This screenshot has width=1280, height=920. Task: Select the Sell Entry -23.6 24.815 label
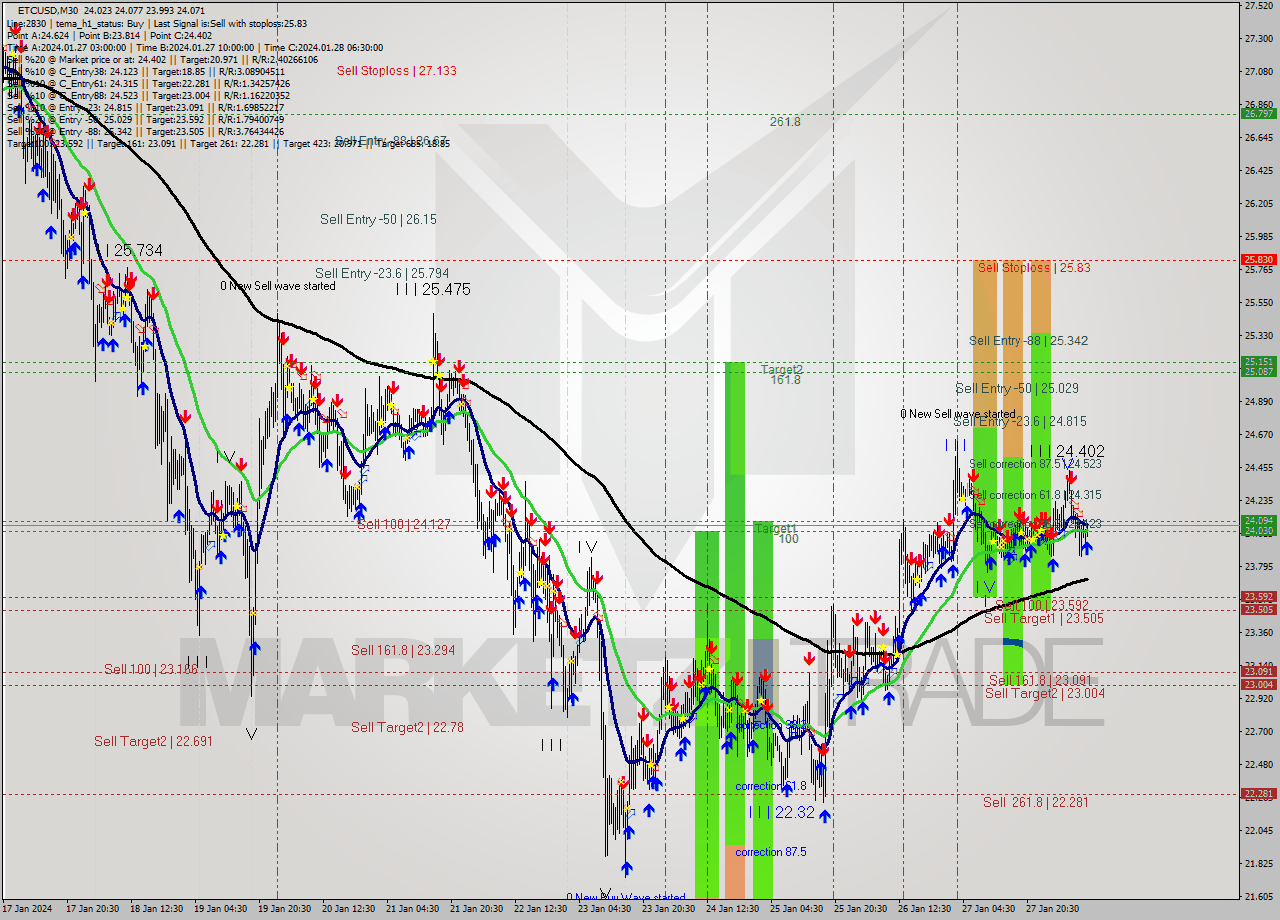(1020, 422)
